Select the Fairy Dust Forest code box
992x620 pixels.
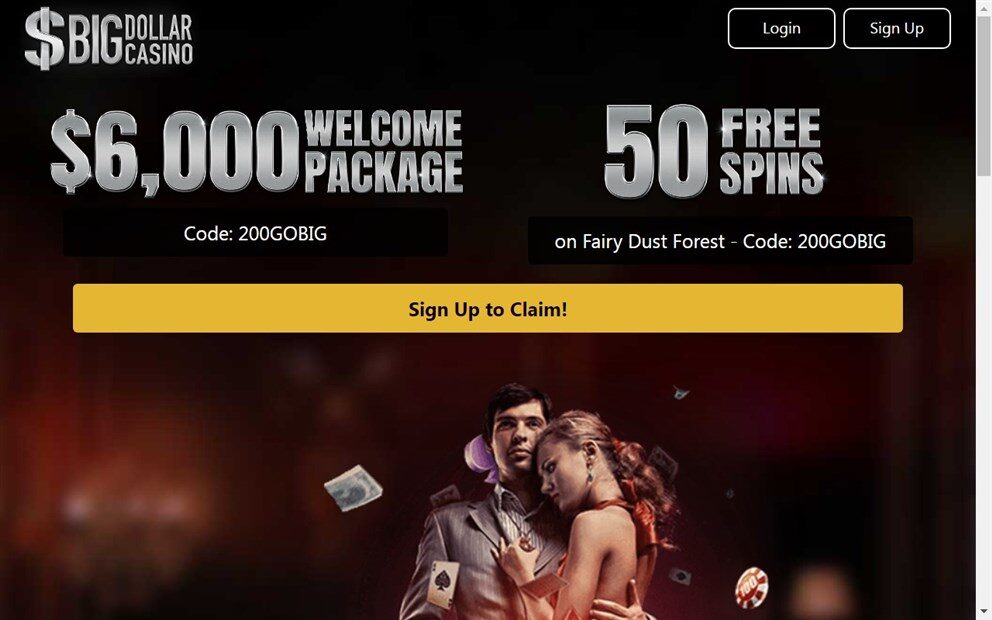pos(720,240)
